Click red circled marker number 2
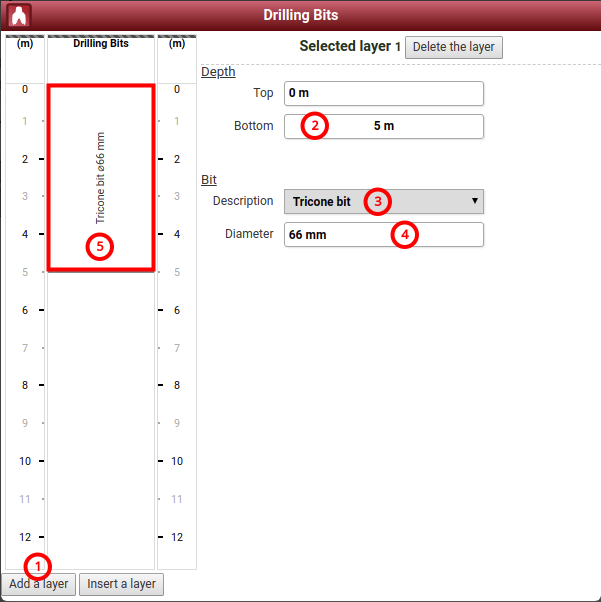This screenshot has height=602, width=601. (x=315, y=126)
